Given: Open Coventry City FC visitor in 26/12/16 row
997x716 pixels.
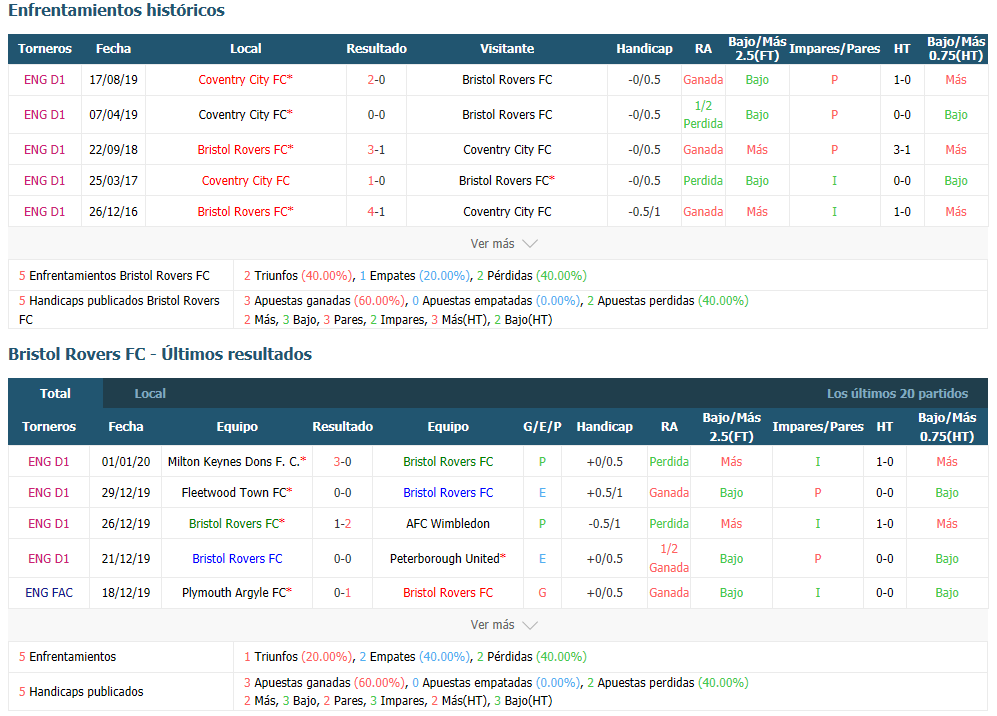Looking at the screenshot, I should 507,212.
